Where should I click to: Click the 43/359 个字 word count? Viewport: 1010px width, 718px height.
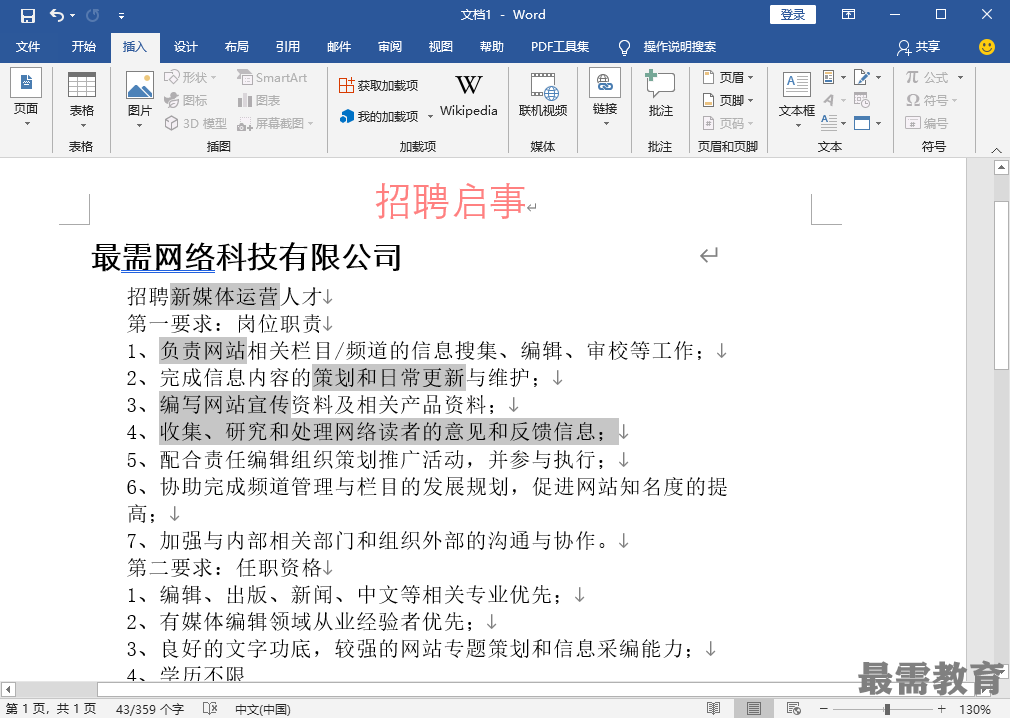pos(149,709)
